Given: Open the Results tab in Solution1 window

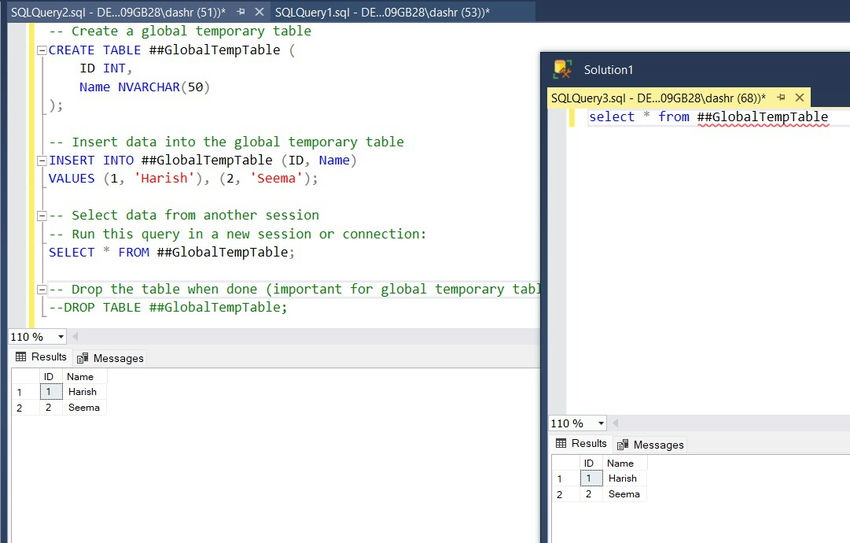Looking at the screenshot, I should [582, 443].
